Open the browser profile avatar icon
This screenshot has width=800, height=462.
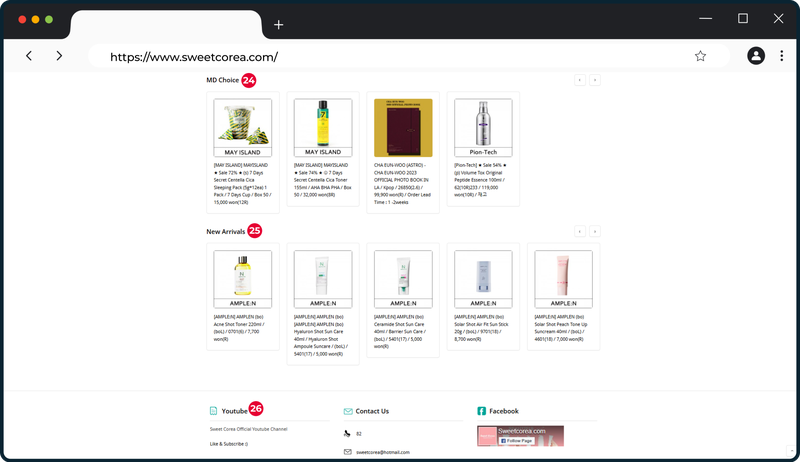coord(756,56)
